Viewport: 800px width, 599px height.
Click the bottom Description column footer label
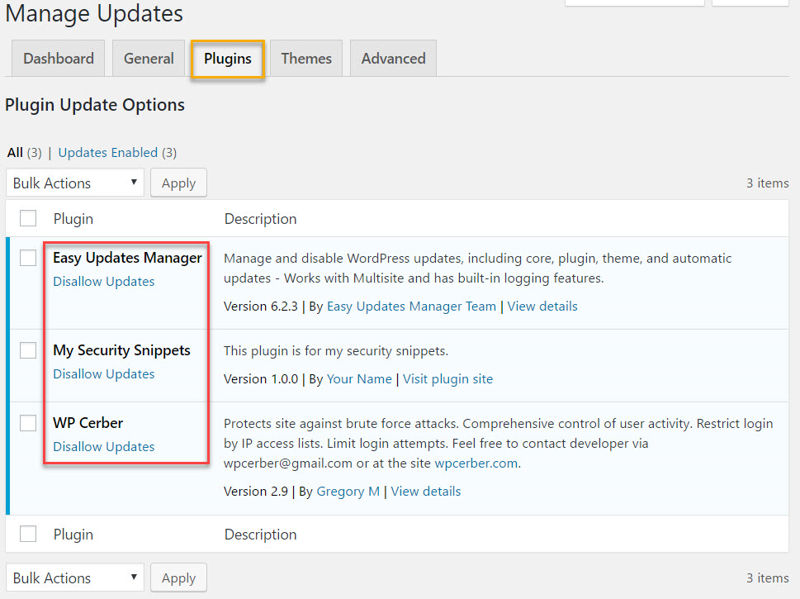pyautogui.click(x=260, y=534)
